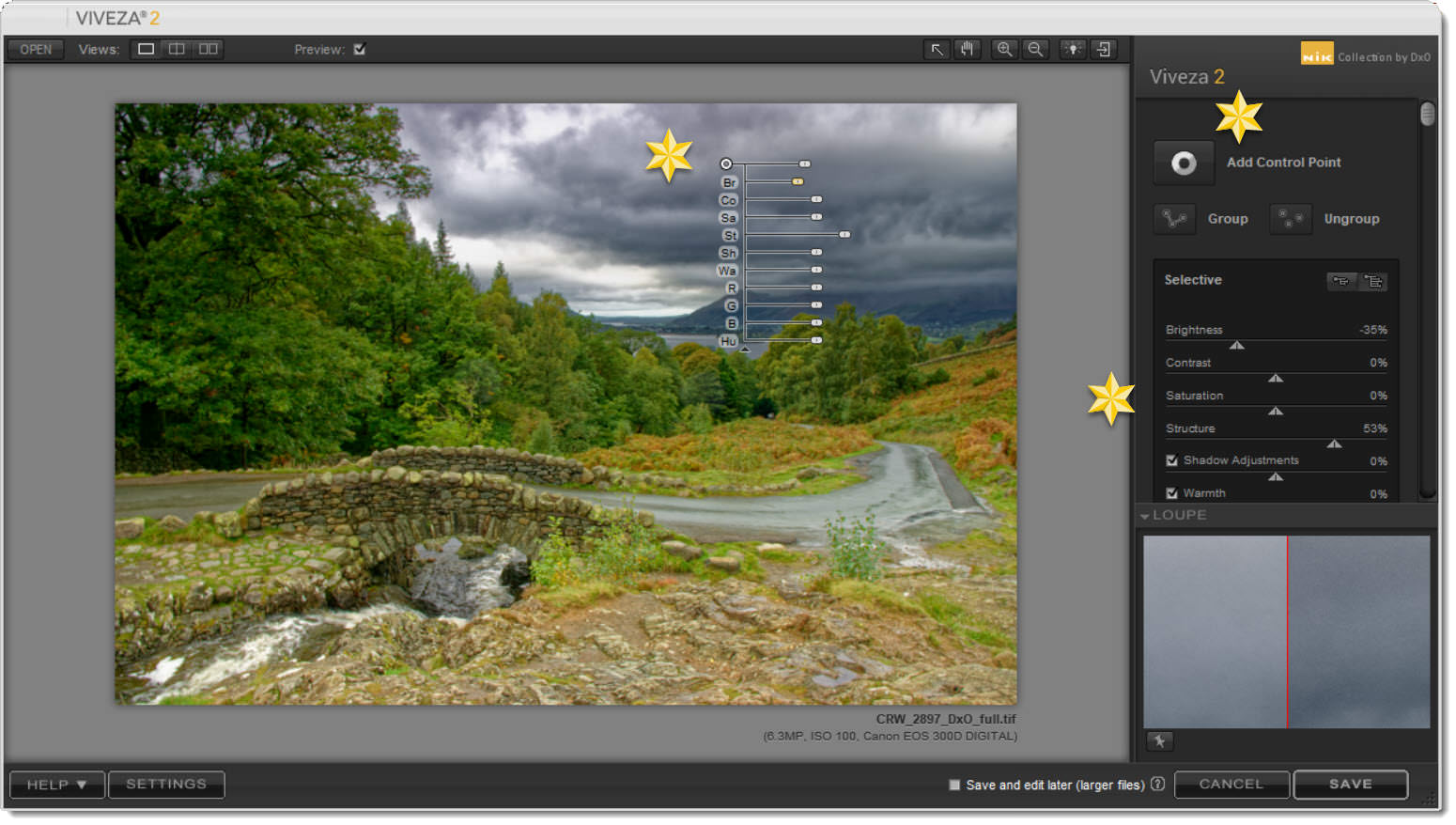The width and height of the screenshot is (1456, 825).
Task: Click Cancel to discard changes
Action: point(1231,785)
